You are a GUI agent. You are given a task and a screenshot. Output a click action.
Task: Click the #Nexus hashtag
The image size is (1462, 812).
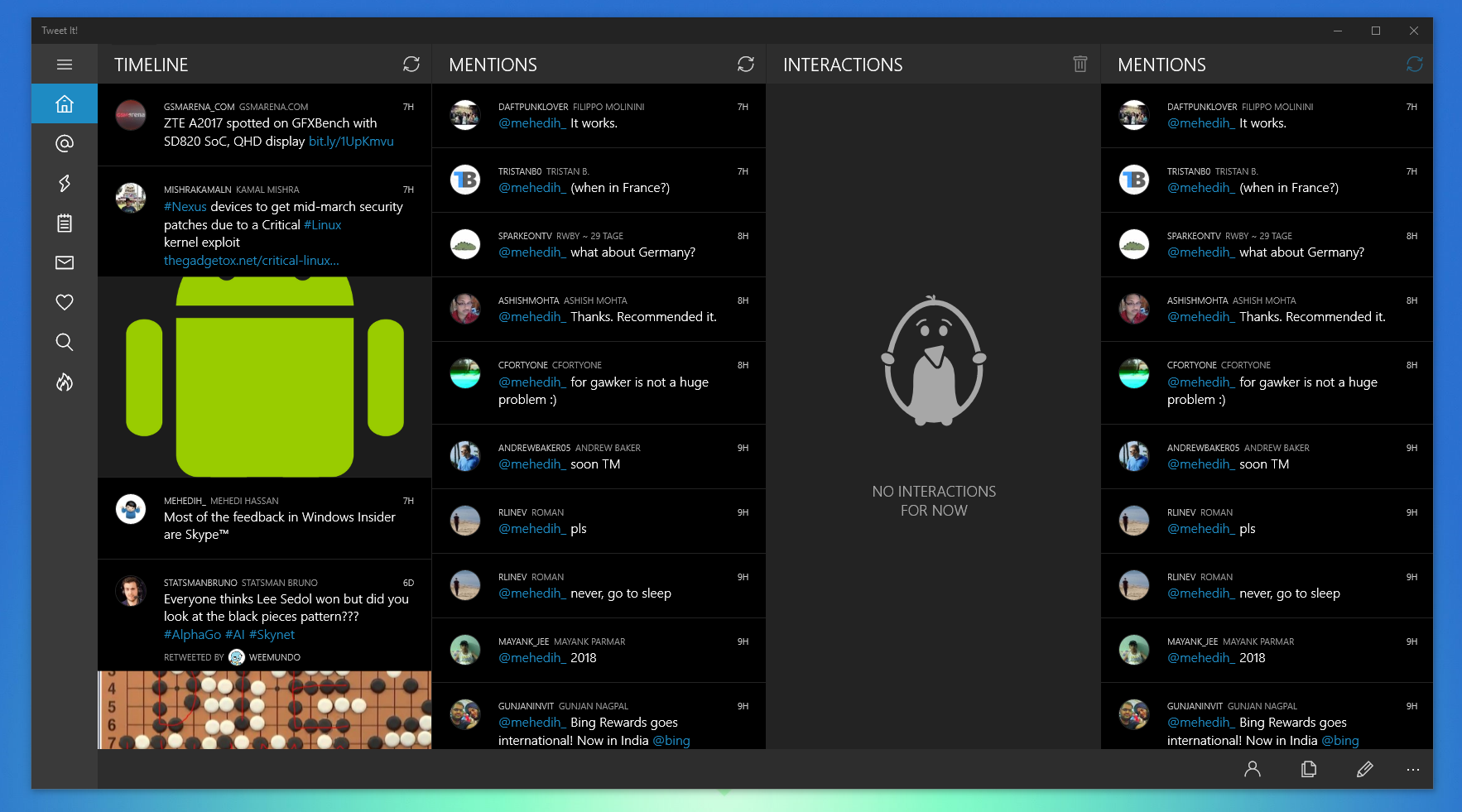pos(185,207)
